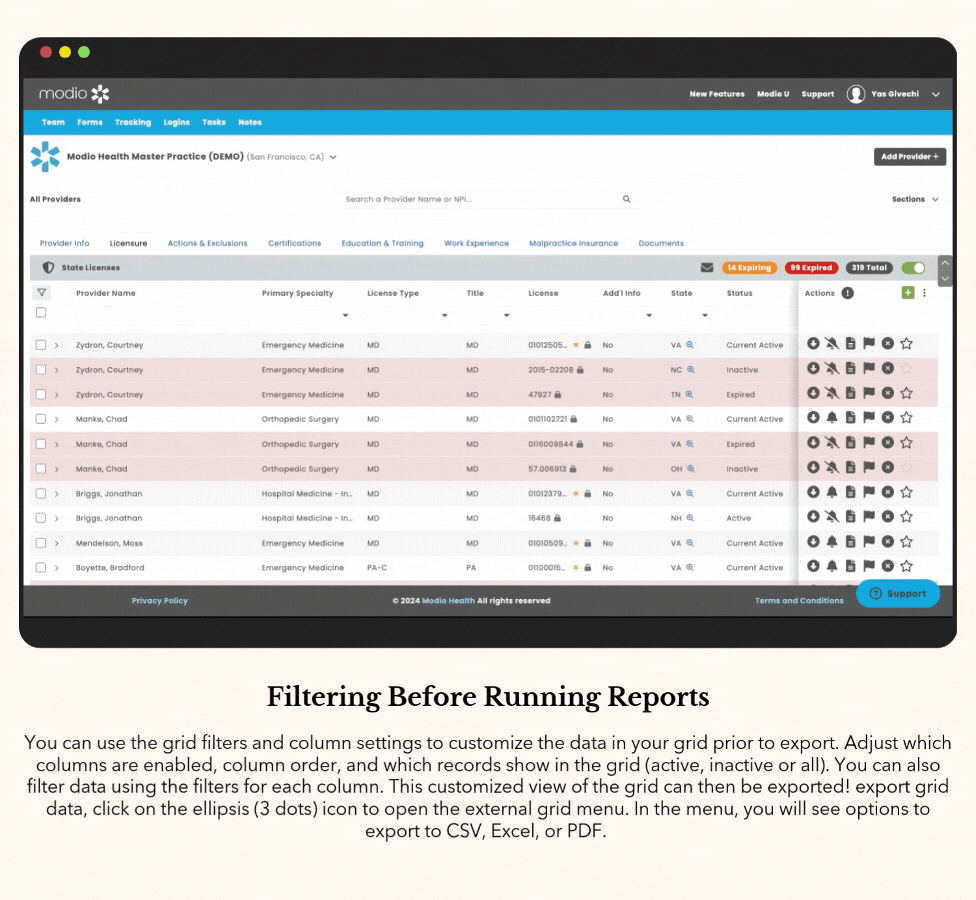Open the Yas Givechi account menu chevron

point(936,95)
